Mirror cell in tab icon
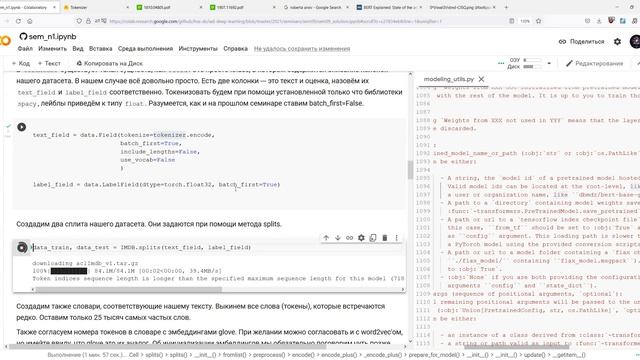 tap(373, 238)
